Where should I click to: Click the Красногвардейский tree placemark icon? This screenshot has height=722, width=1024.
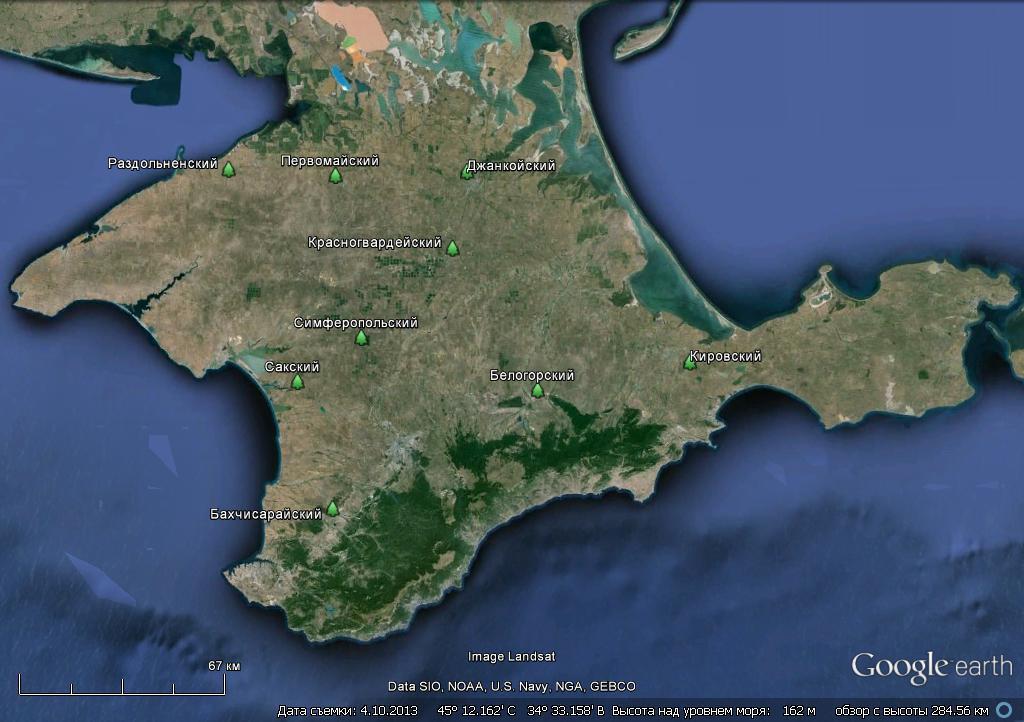(x=452, y=248)
